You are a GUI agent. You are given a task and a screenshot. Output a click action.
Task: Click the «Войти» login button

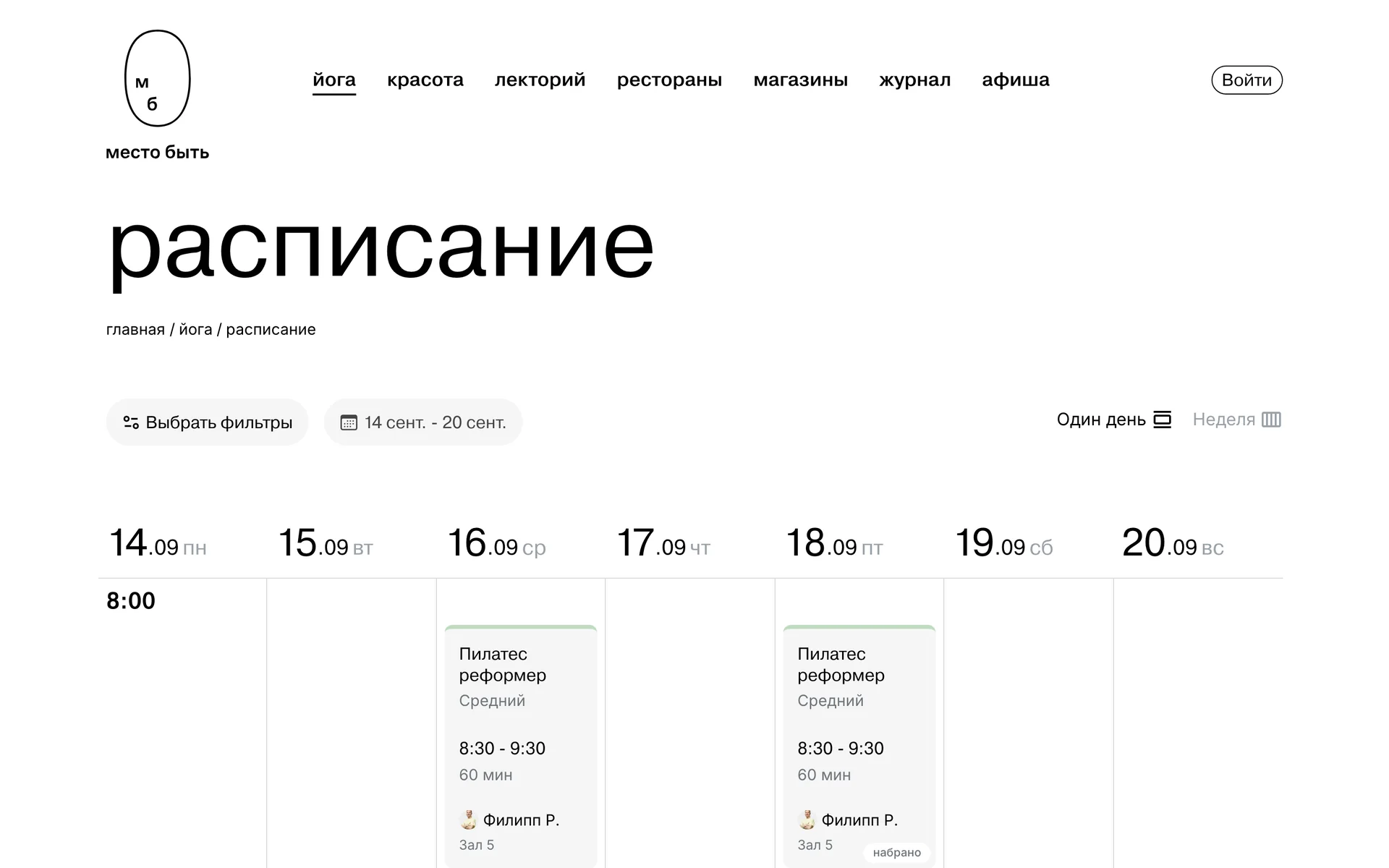click(x=1246, y=80)
